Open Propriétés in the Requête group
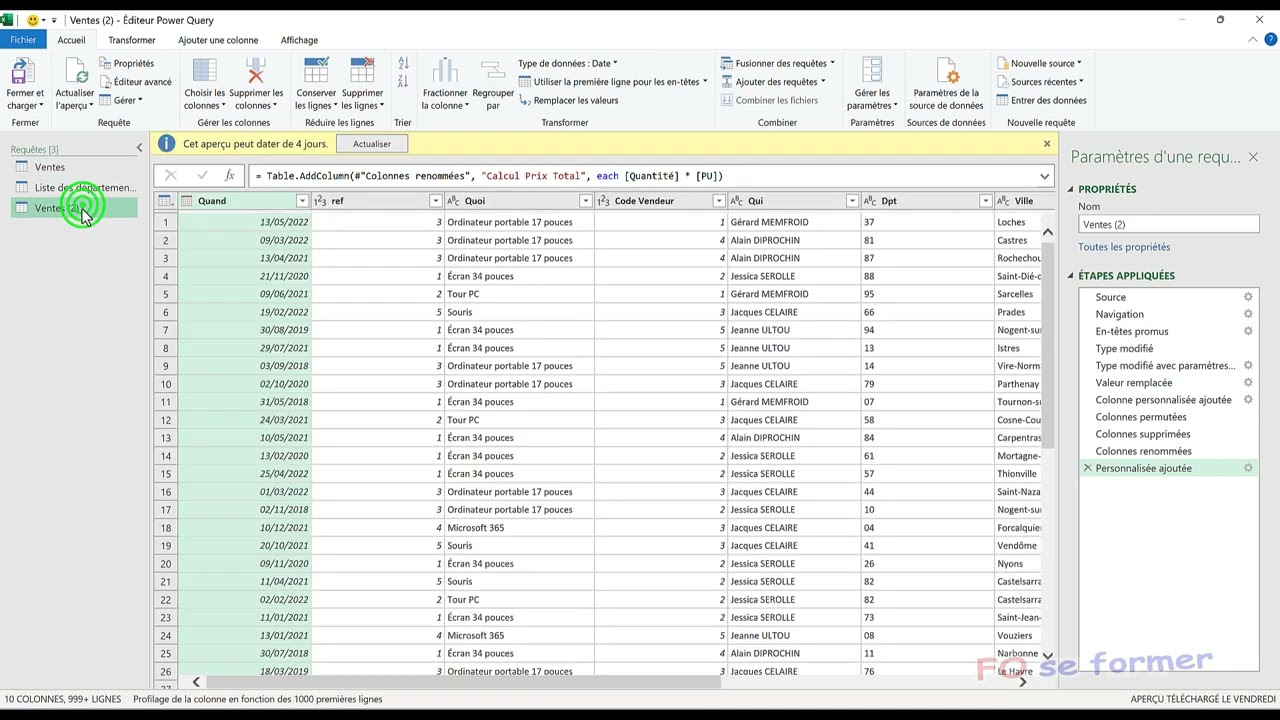The height and width of the screenshot is (720, 1280). [x=126, y=63]
